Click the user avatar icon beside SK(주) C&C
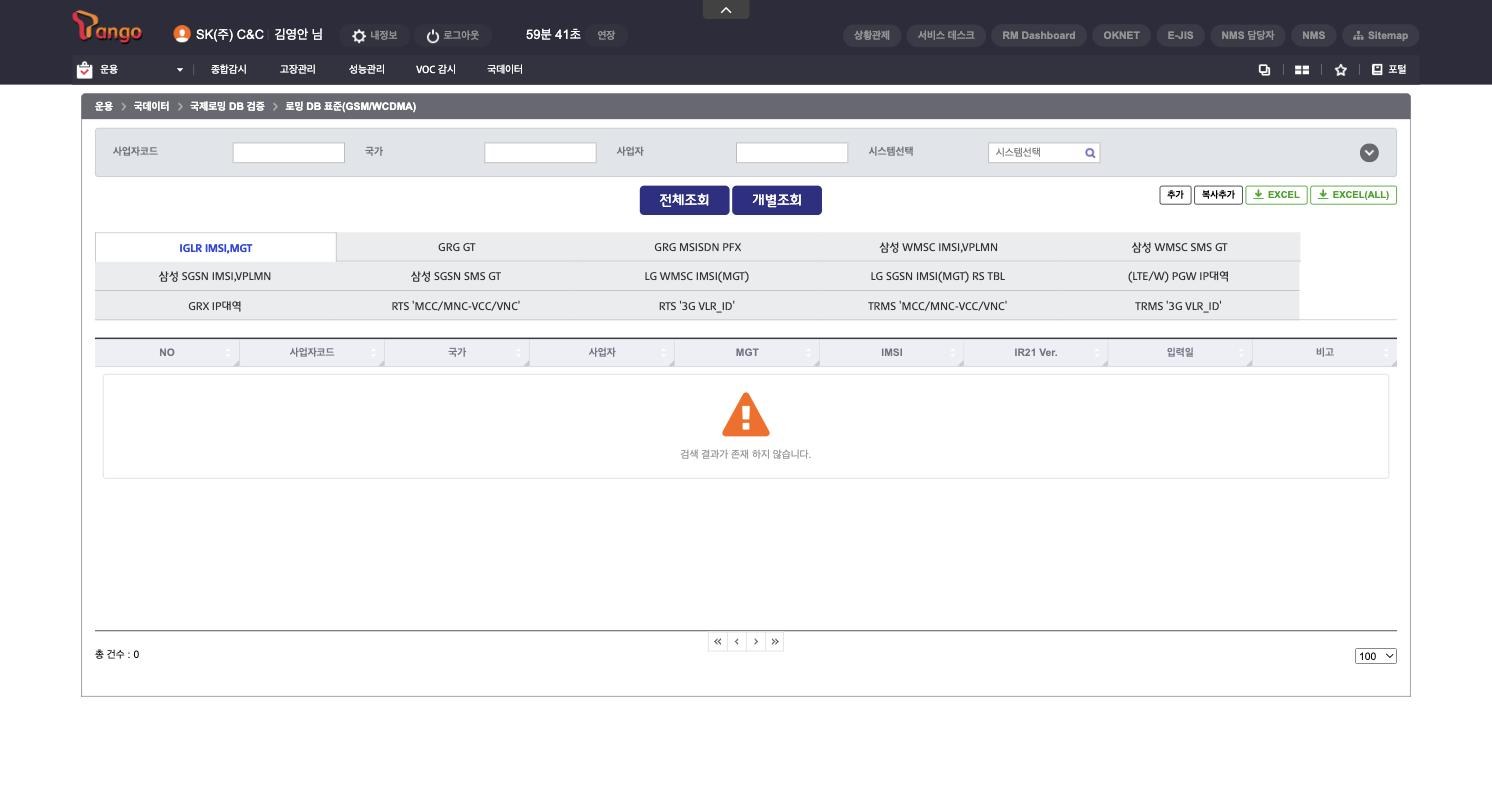1492x812 pixels. pyautogui.click(x=181, y=34)
